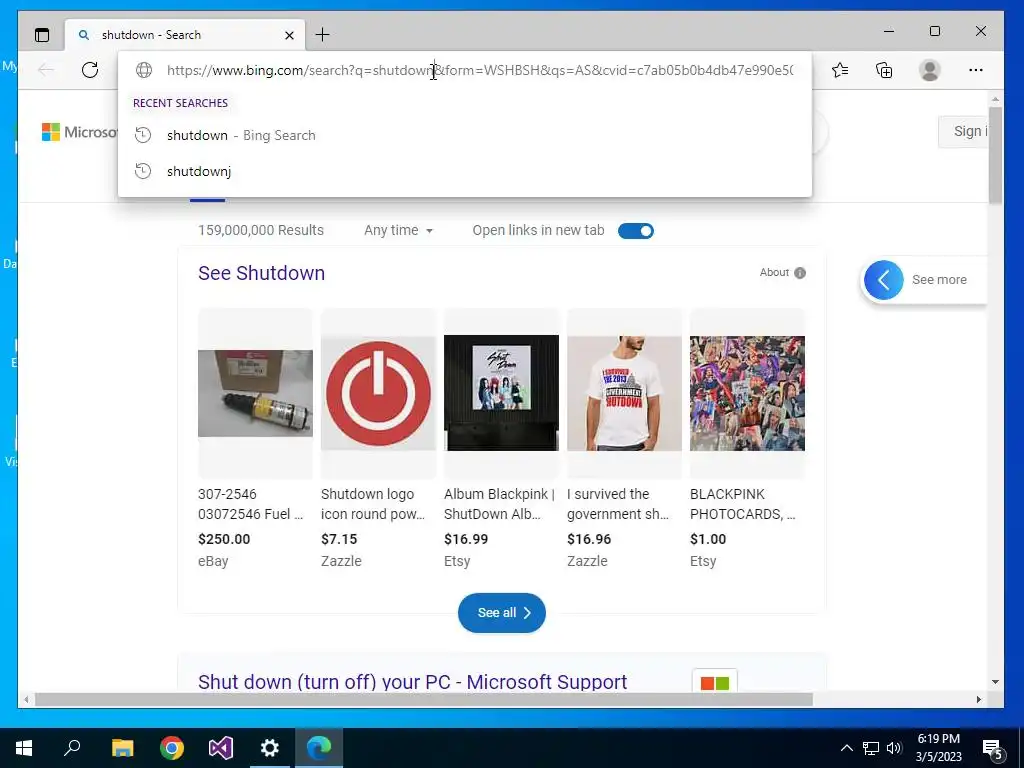Open File Explorer from the taskbar
The width and height of the screenshot is (1024, 768).
click(122, 747)
